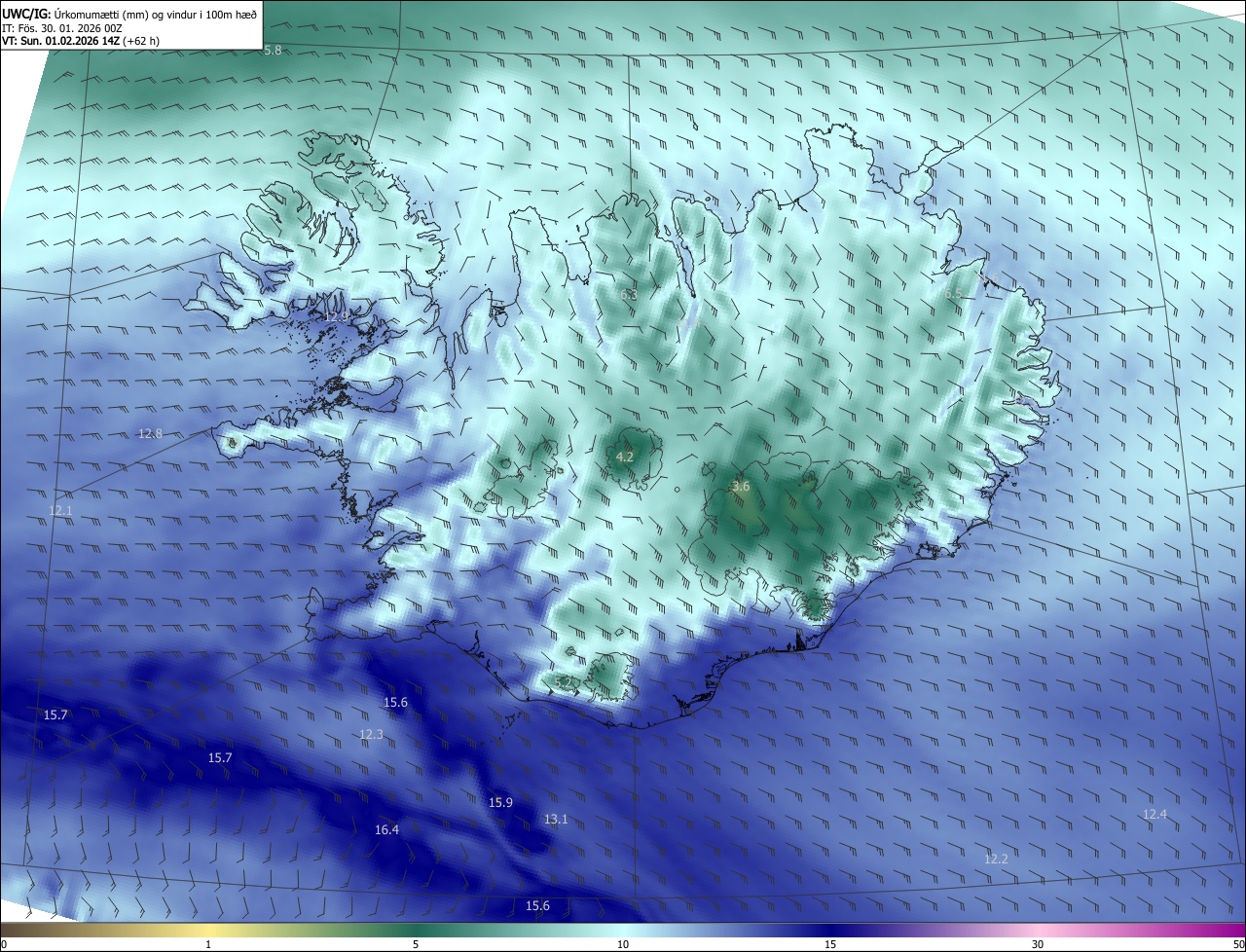1246x952 pixels.
Task: Select the 'VT: Sun. 01.02.2026 14Z (+62 h)' line
Action: pyautogui.click(x=82, y=42)
